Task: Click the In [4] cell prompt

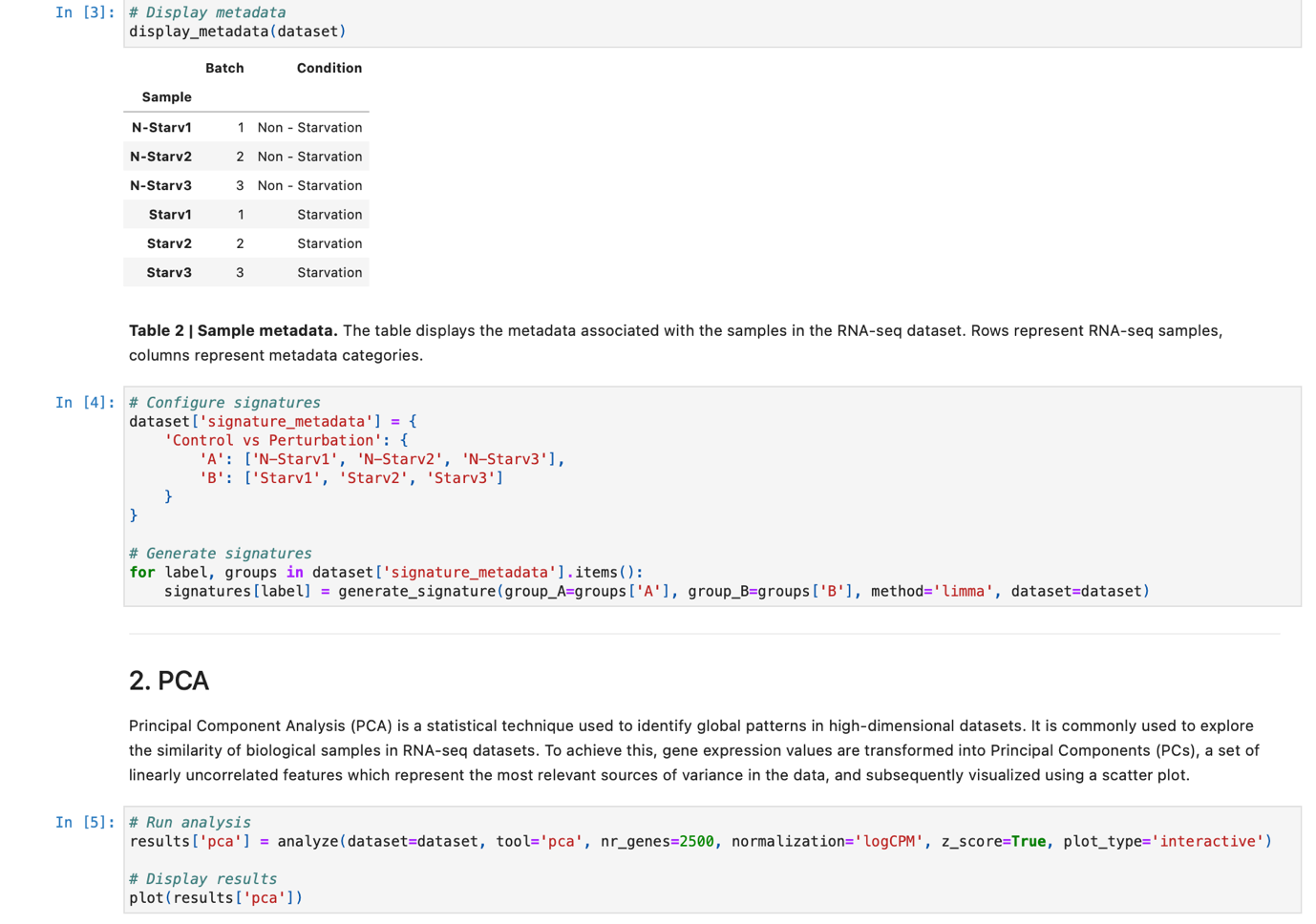Action: tap(84, 403)
